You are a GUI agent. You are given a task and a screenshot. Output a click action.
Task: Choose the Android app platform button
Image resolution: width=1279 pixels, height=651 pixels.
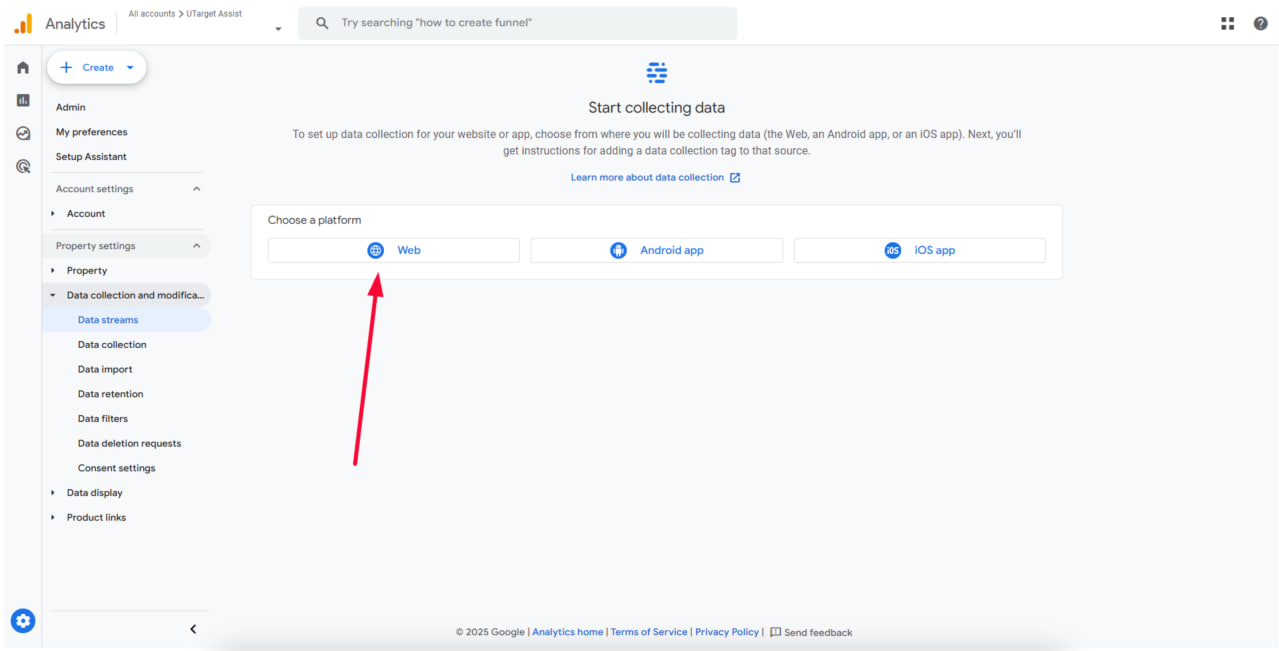pos(657,251)
